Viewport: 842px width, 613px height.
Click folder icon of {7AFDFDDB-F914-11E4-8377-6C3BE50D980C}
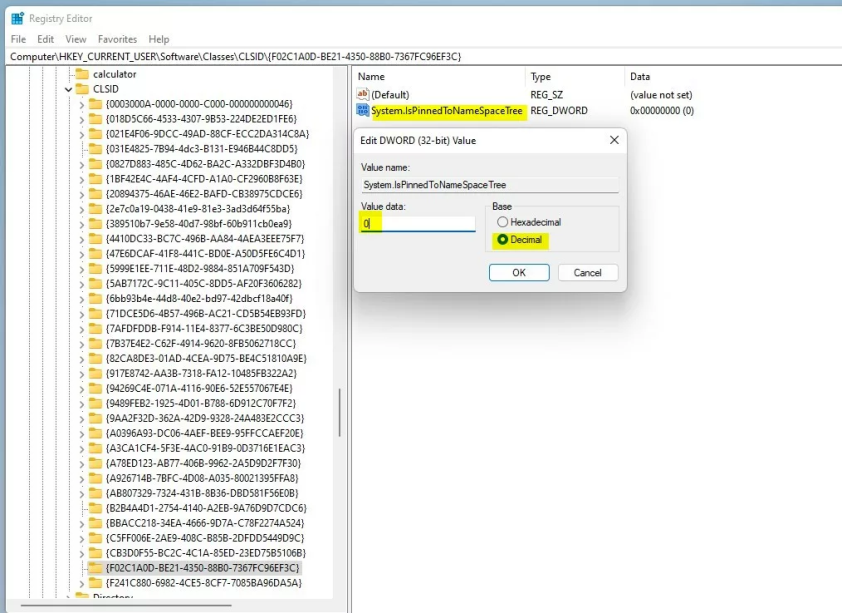coord(95,328)
